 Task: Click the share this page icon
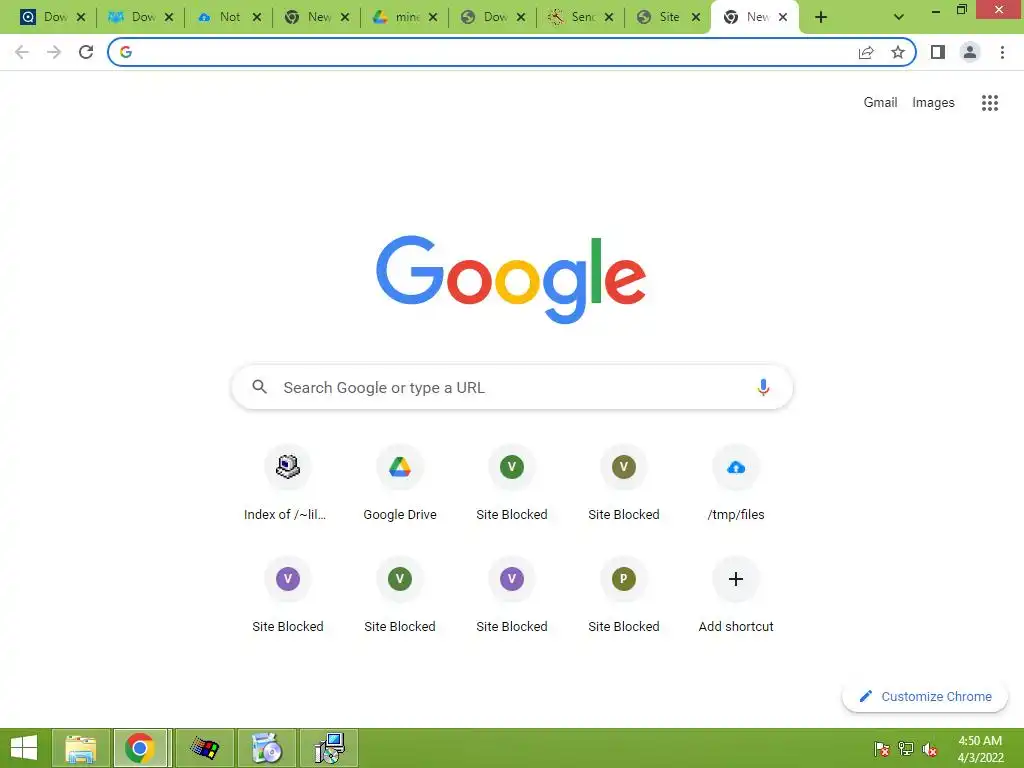[866, 52]
